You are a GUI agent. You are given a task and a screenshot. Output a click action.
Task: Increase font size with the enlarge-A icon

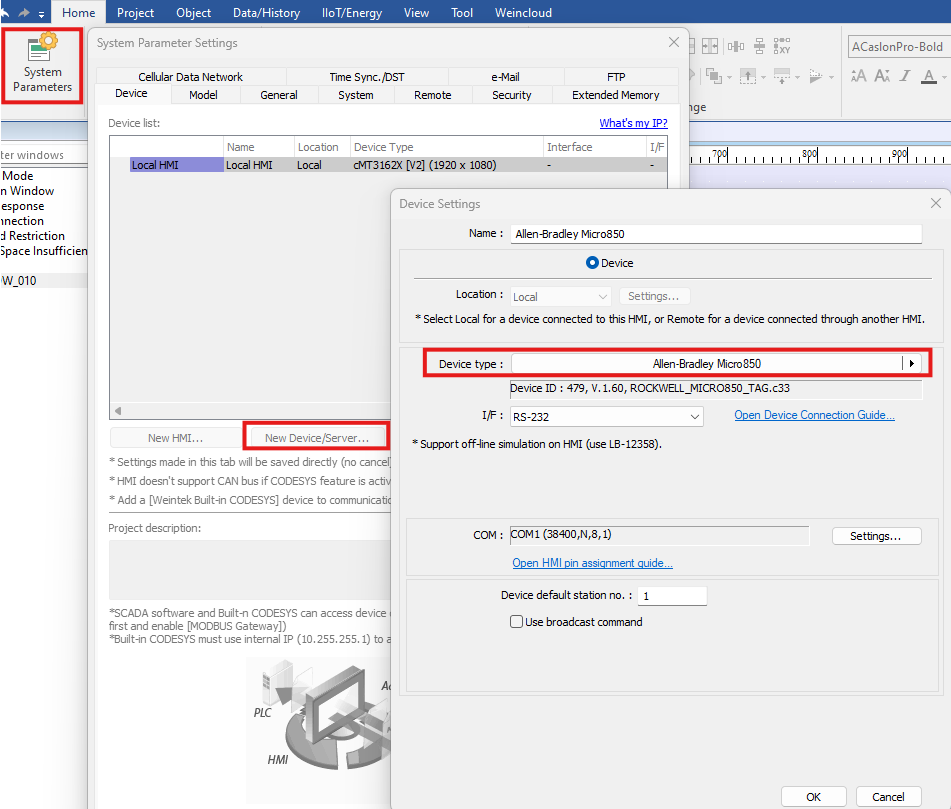858,76
